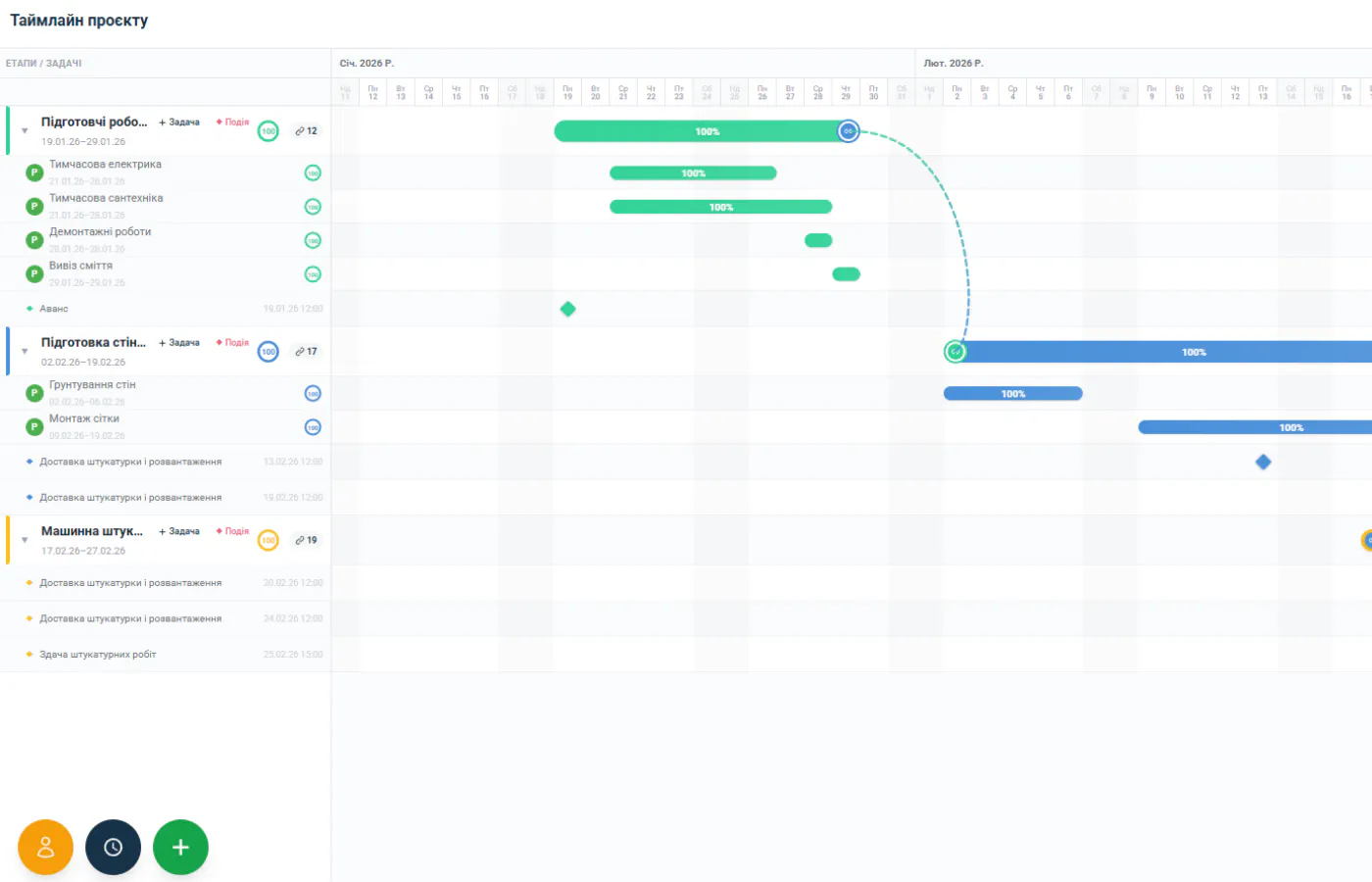
Task: Click the orange user profile floating button
Action: tap(45, 848)
